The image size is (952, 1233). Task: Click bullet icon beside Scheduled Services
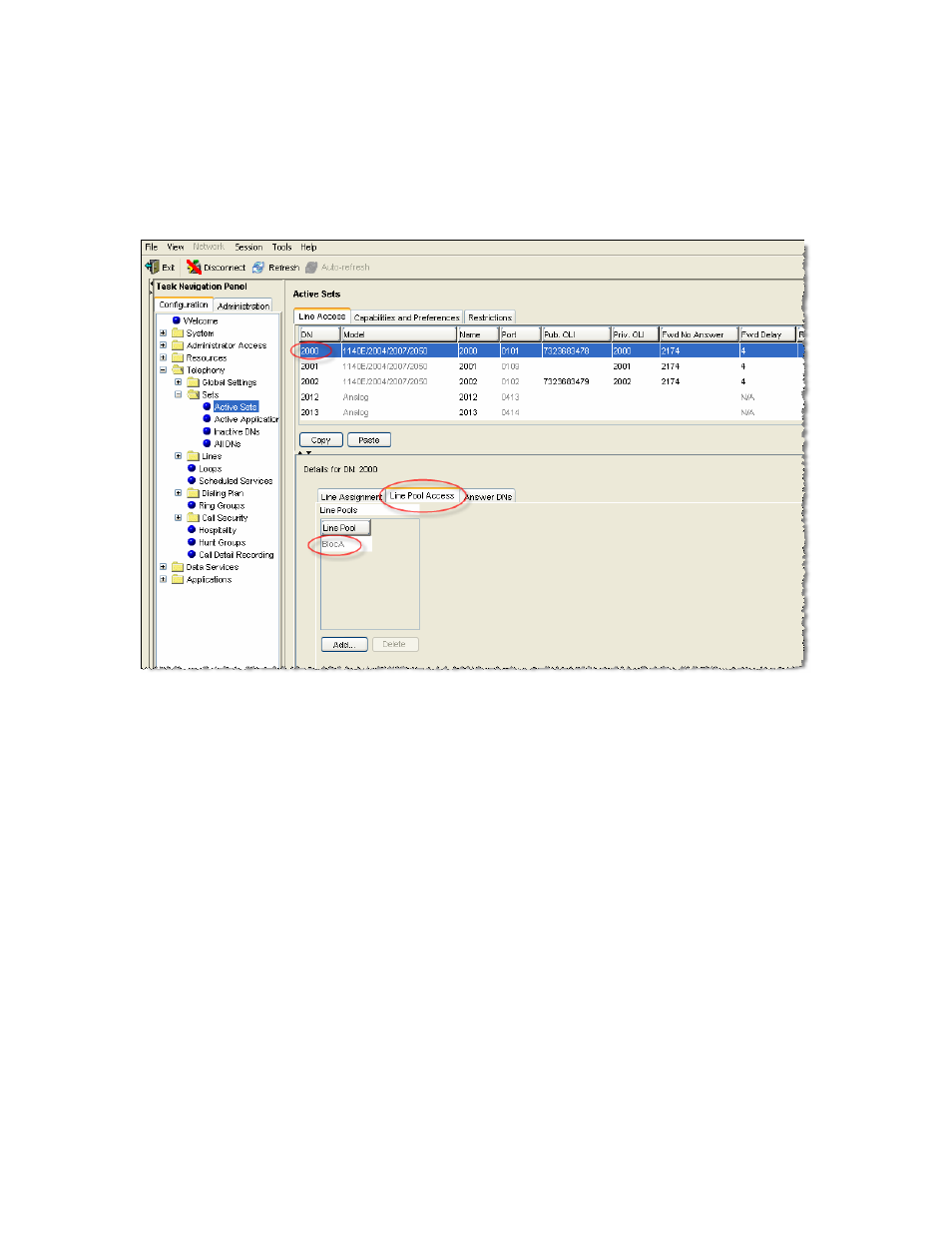click(192, 480)
